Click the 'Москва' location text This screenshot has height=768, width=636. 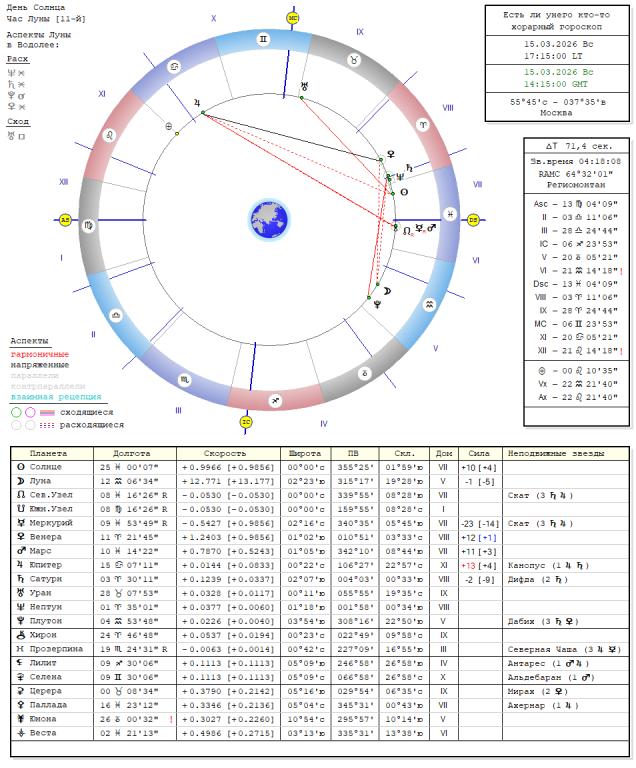(x=557, y=113)
